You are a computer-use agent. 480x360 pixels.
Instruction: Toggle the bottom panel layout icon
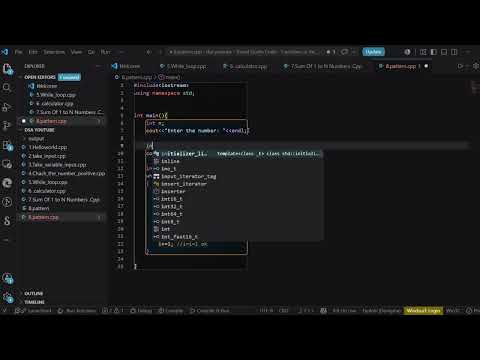[444, 52]
